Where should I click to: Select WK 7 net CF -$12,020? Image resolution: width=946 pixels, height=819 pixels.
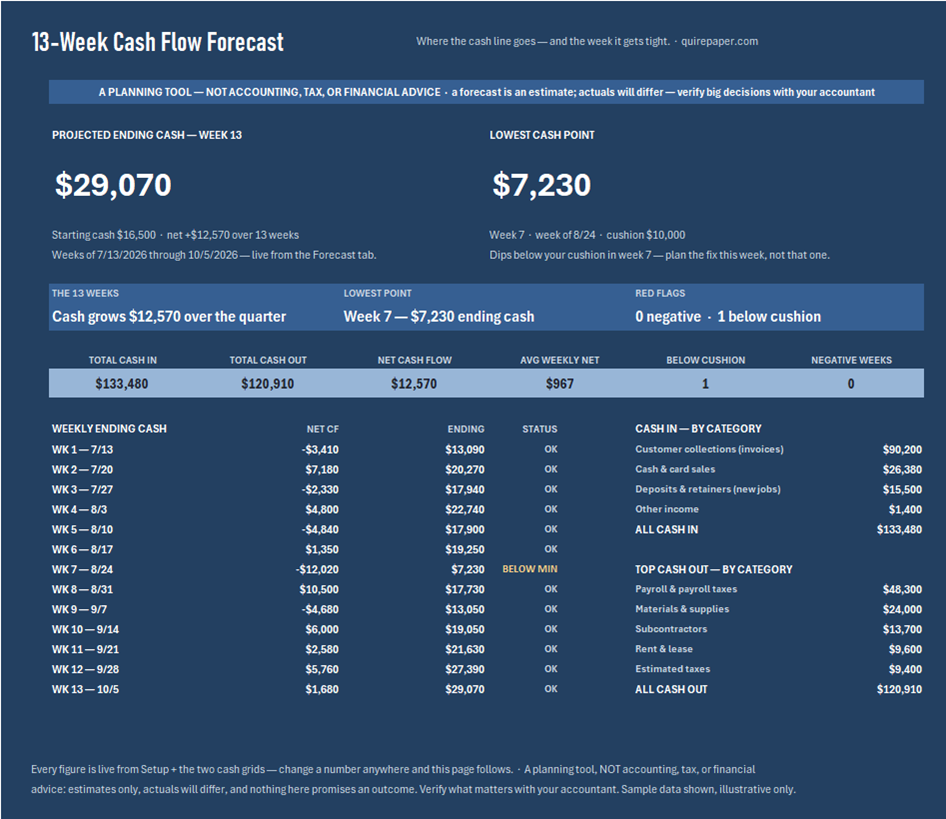pyautogui.click(x=317, y=569)
